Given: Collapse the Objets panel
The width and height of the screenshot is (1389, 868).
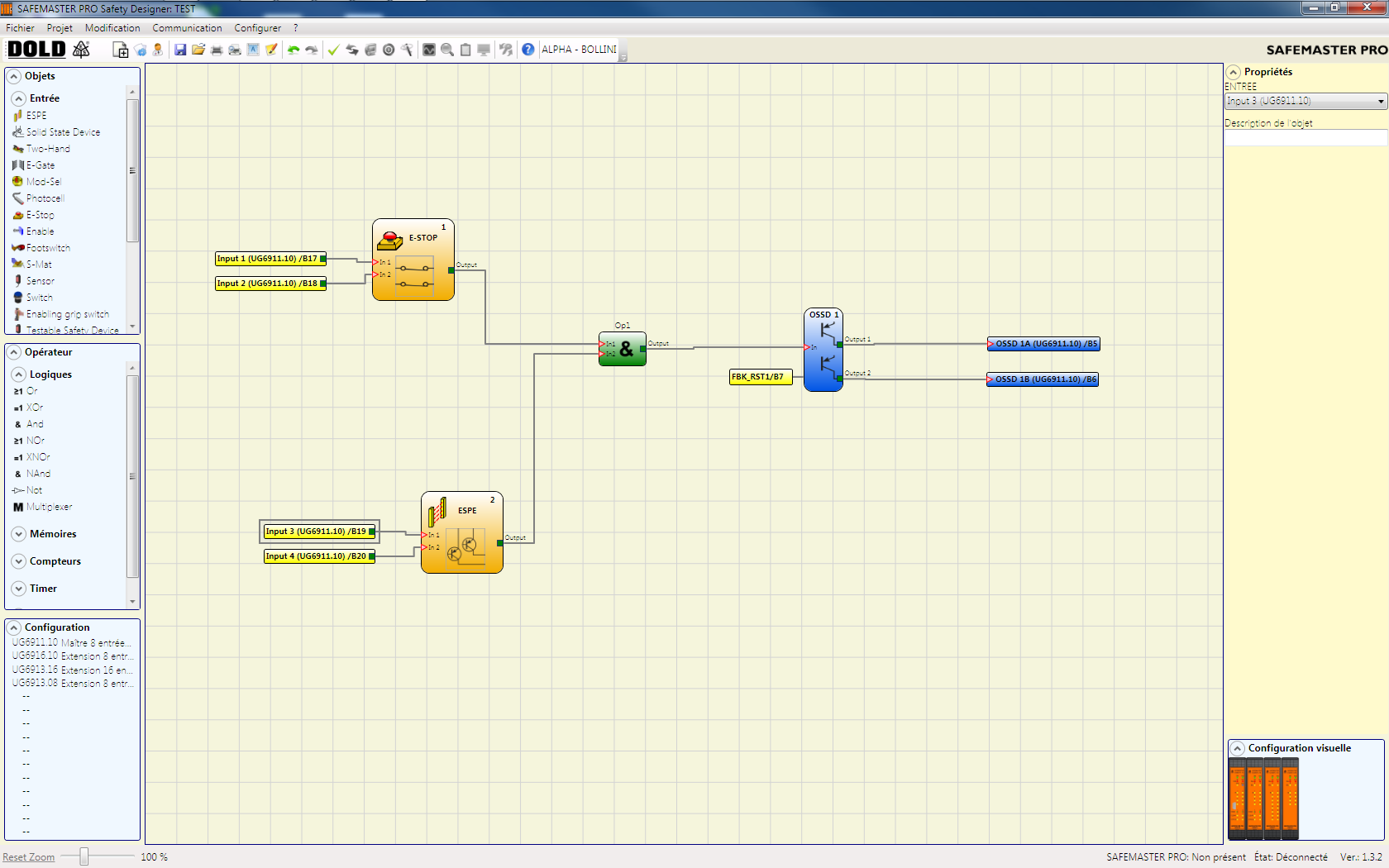Looking at the screenshot, I should 14,76.
